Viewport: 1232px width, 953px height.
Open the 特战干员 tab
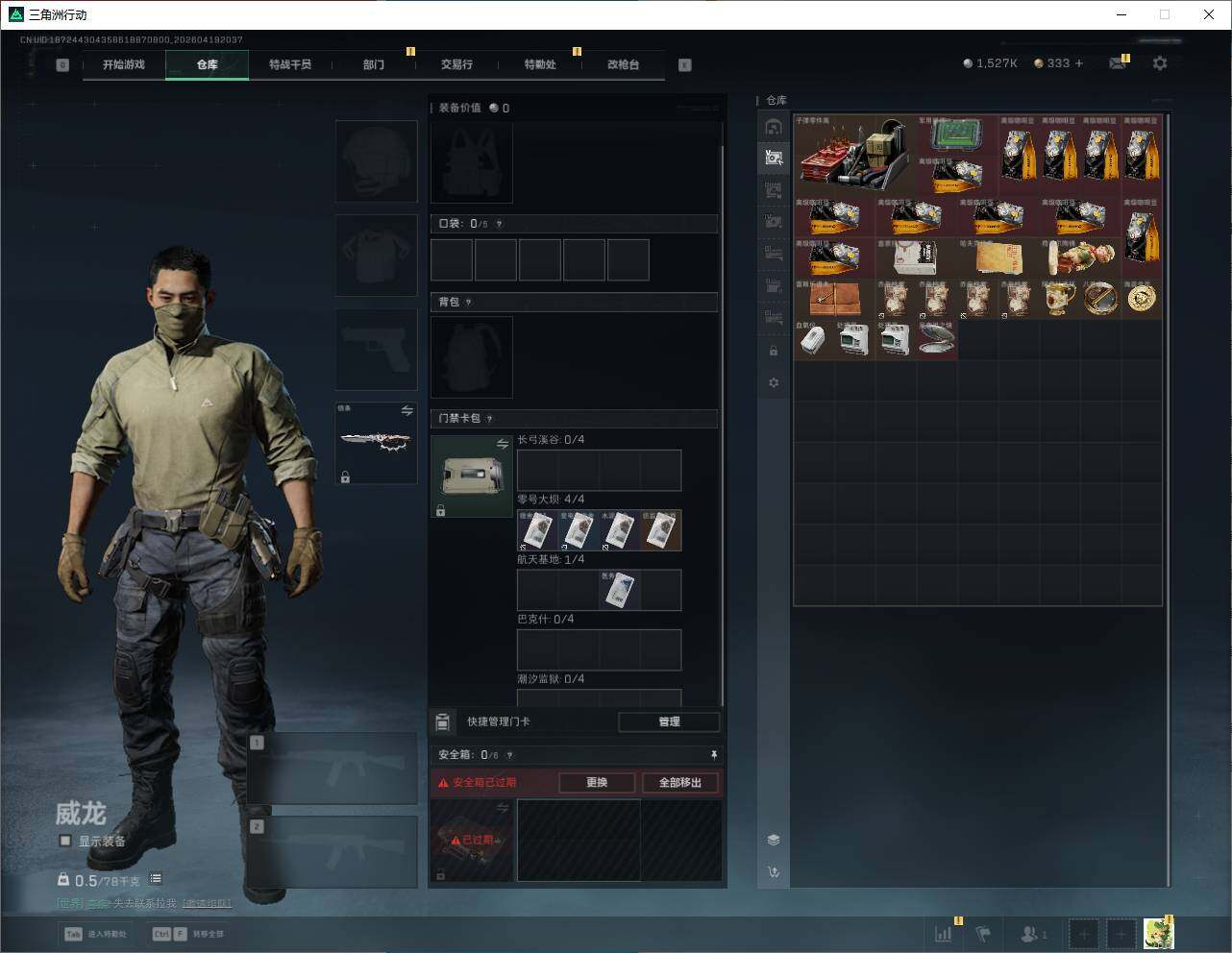[x=289, y=64]
